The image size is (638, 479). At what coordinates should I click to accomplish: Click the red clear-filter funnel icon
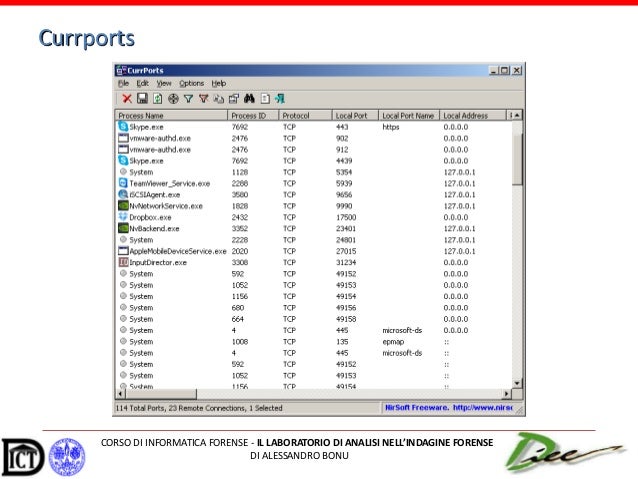pyautogui.click(x=203, y=98)
